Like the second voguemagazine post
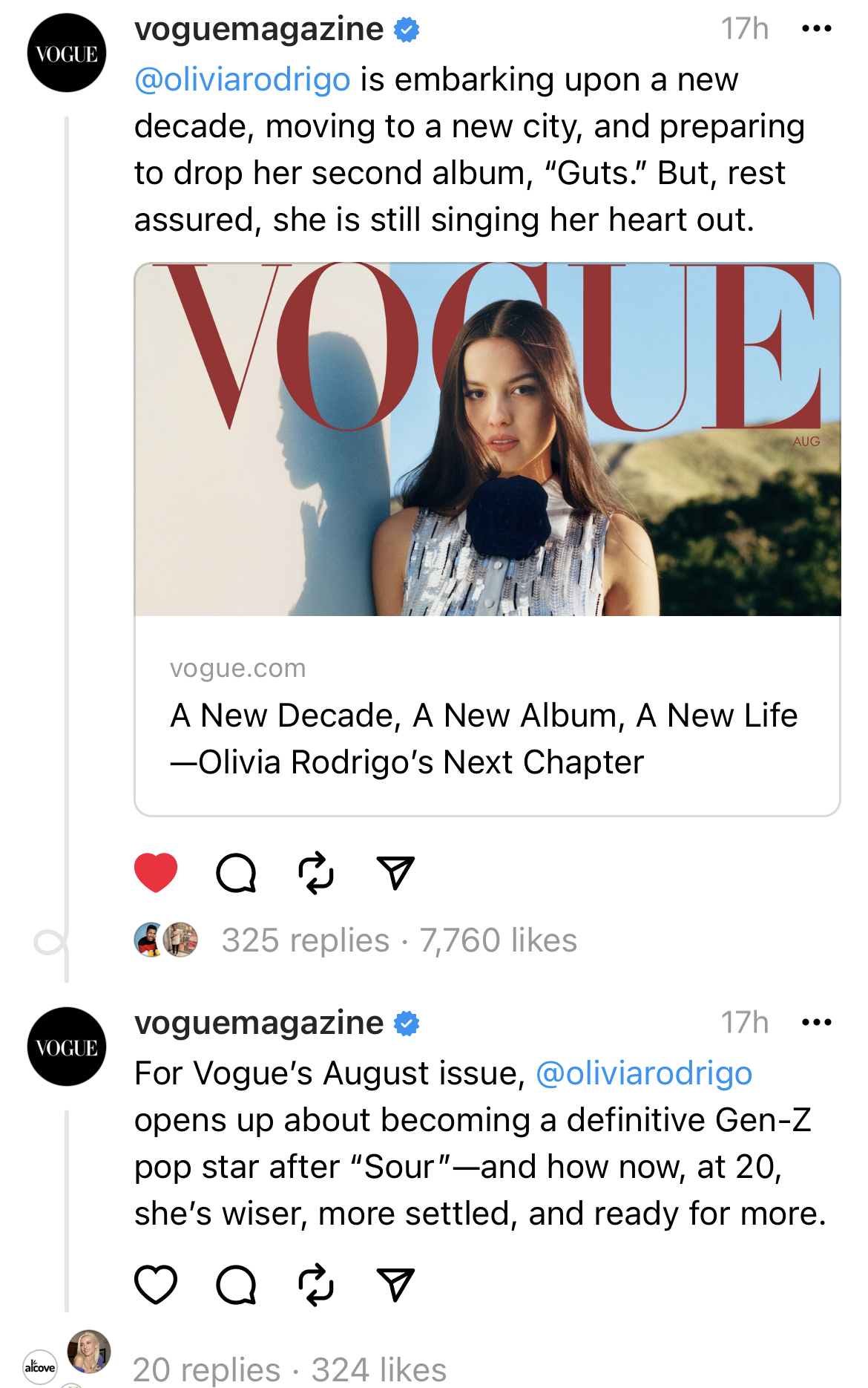The height and width of the screenshot is (1388, 868). 156,1285
